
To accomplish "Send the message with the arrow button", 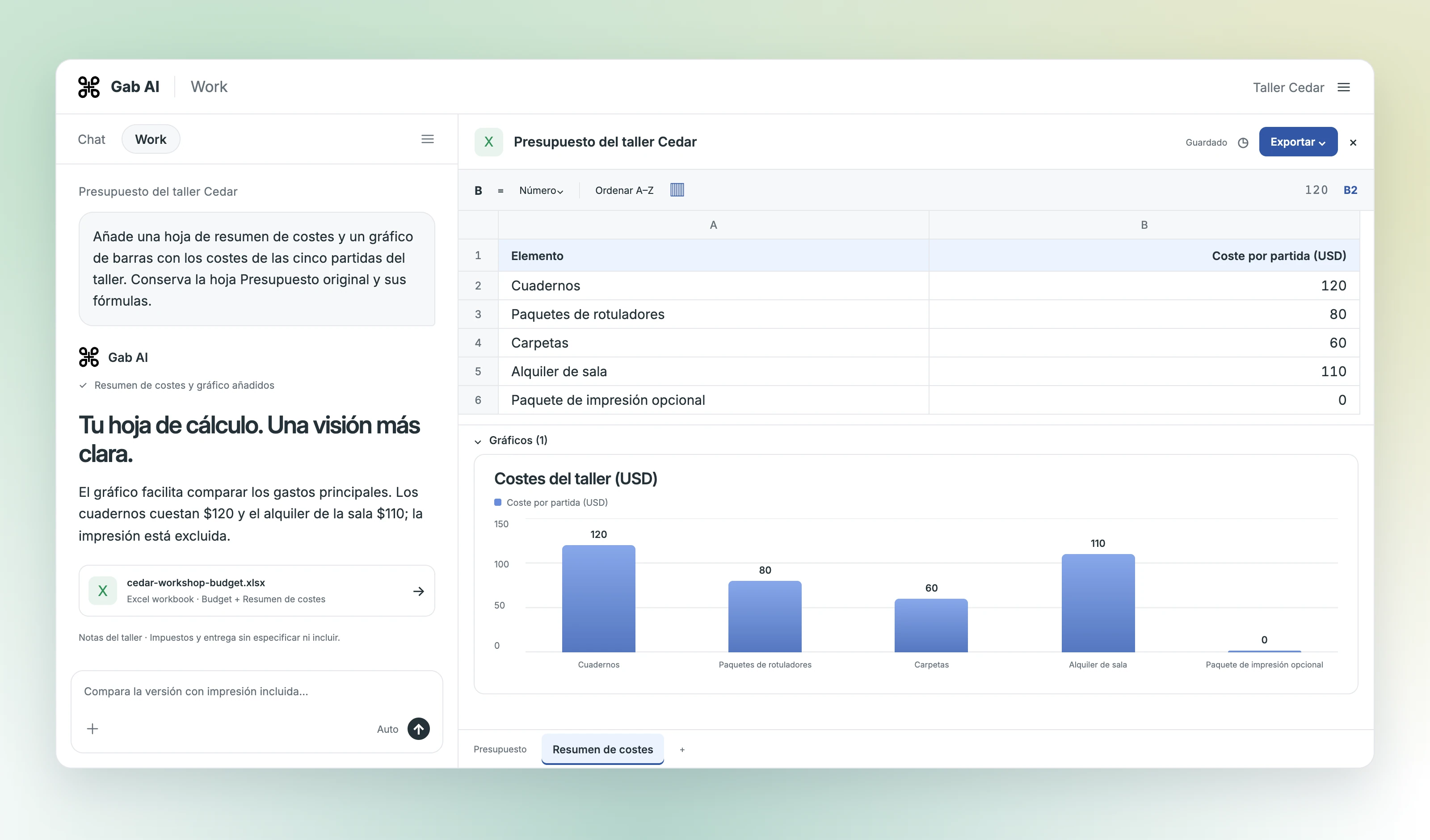I will coord(418,729).
